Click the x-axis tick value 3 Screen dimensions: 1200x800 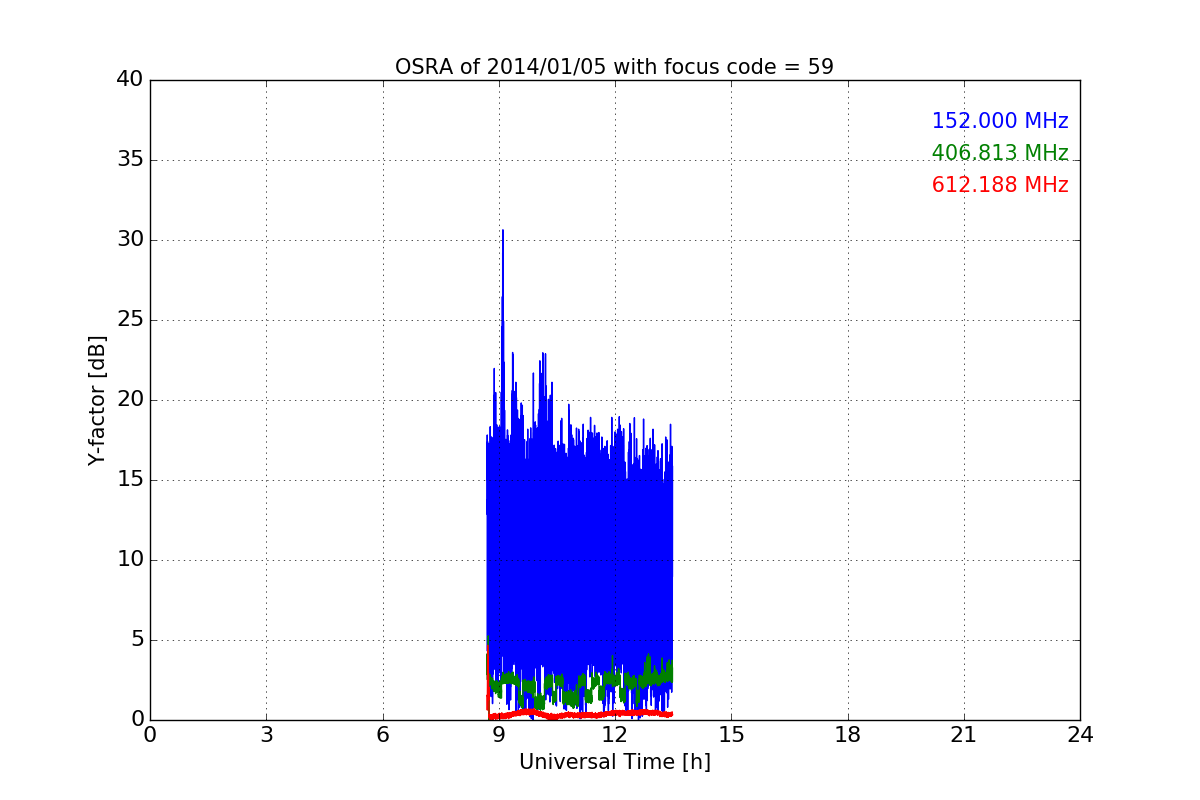(266, 735)
